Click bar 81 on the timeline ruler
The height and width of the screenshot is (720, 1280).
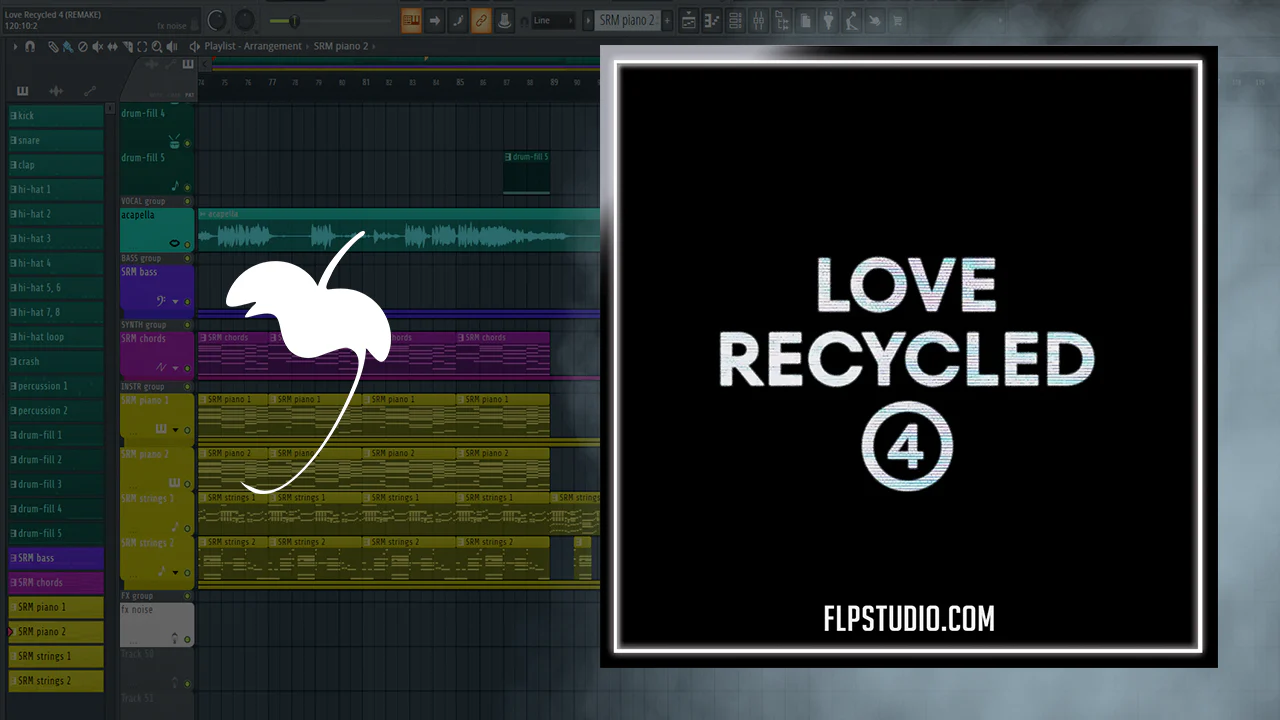(366, 82)
